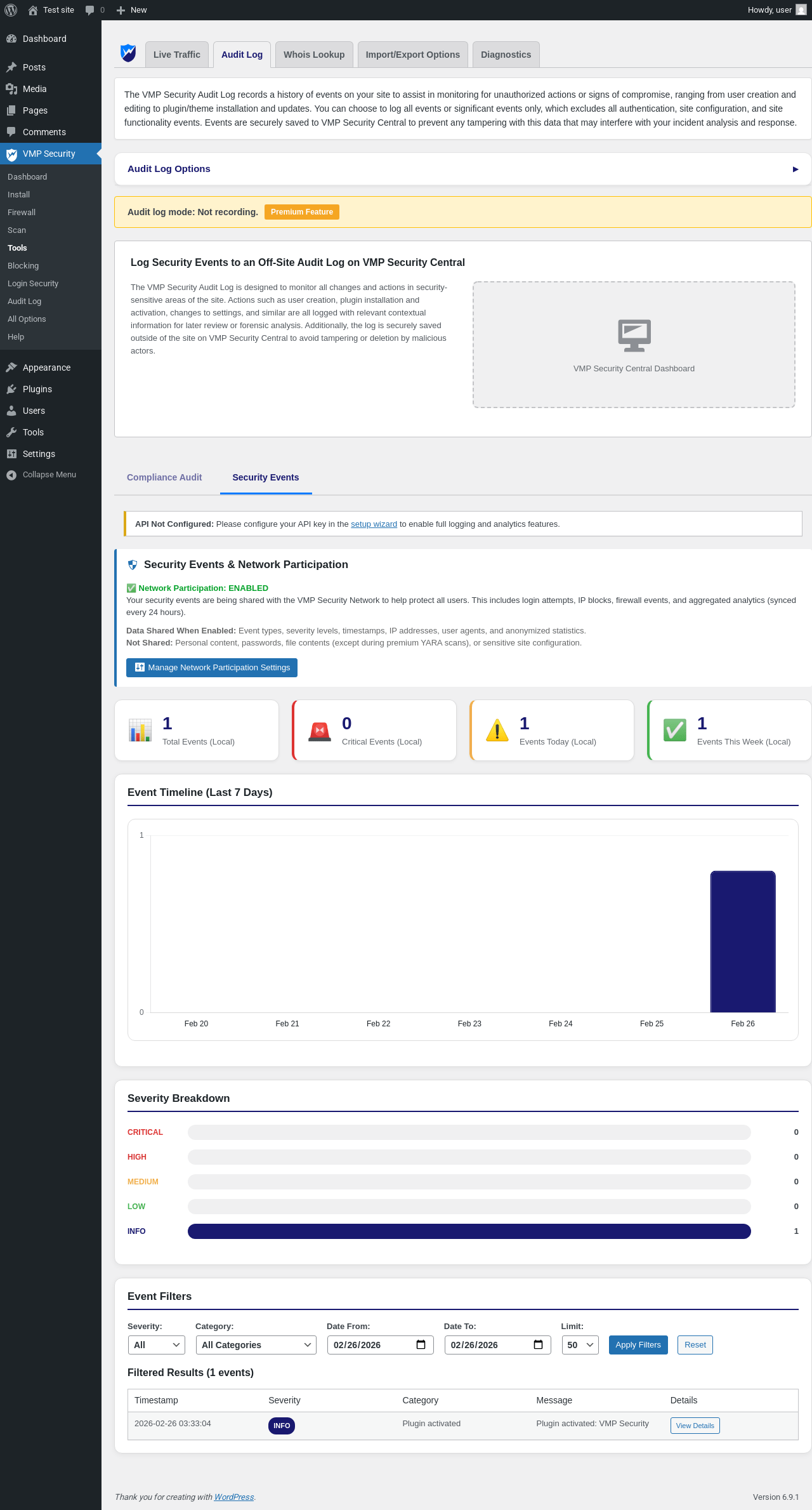Viewport: 812px width, 1510px height.
Task: Switch to the Diagnostics tab
Action: [506, 55]
